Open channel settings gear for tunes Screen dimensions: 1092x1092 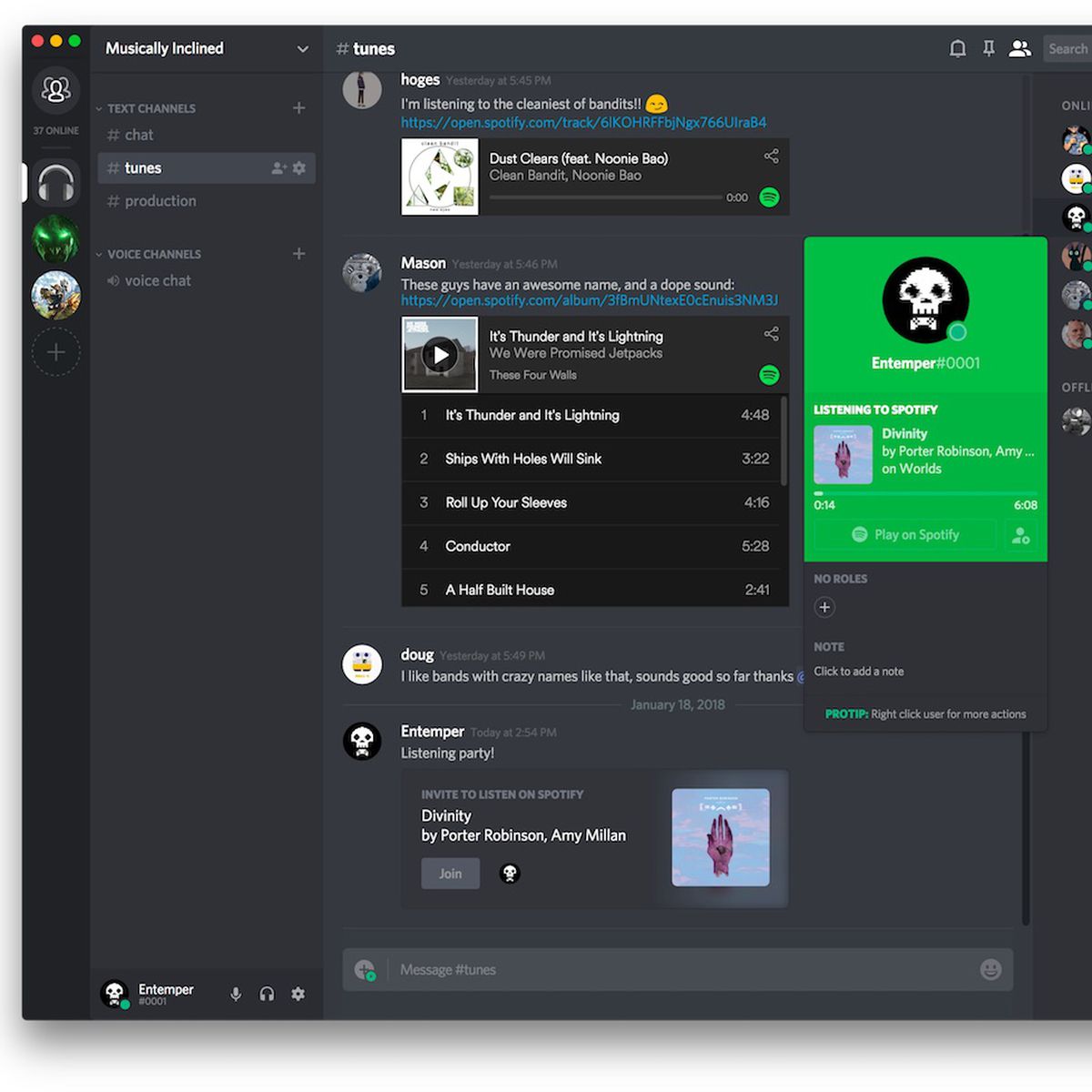tap(299, 167)
